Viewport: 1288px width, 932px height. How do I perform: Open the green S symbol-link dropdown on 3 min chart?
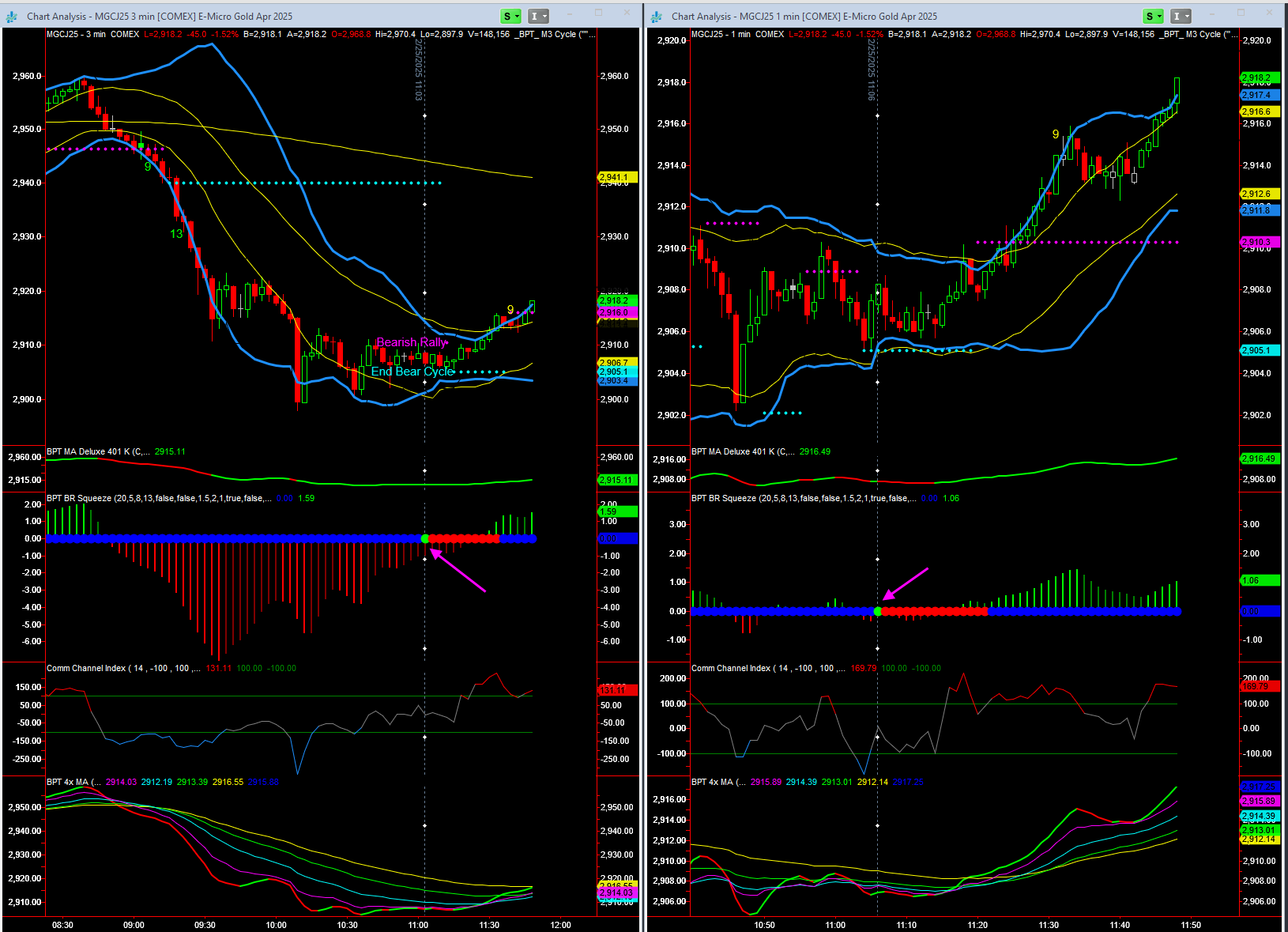(511, 16)
